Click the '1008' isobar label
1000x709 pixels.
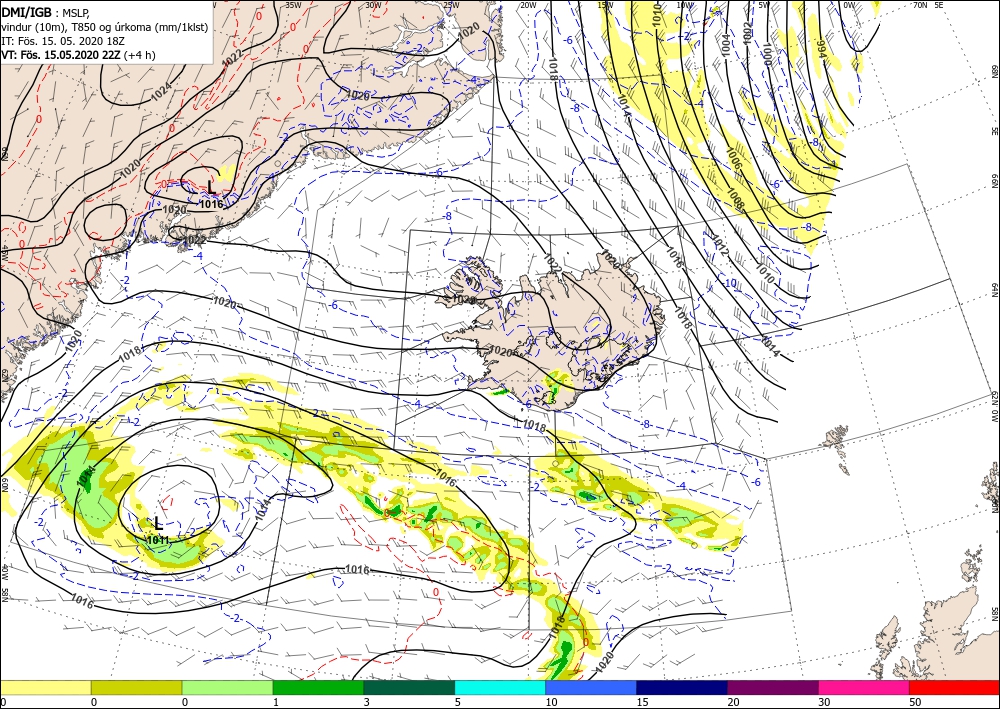[735, 200]
